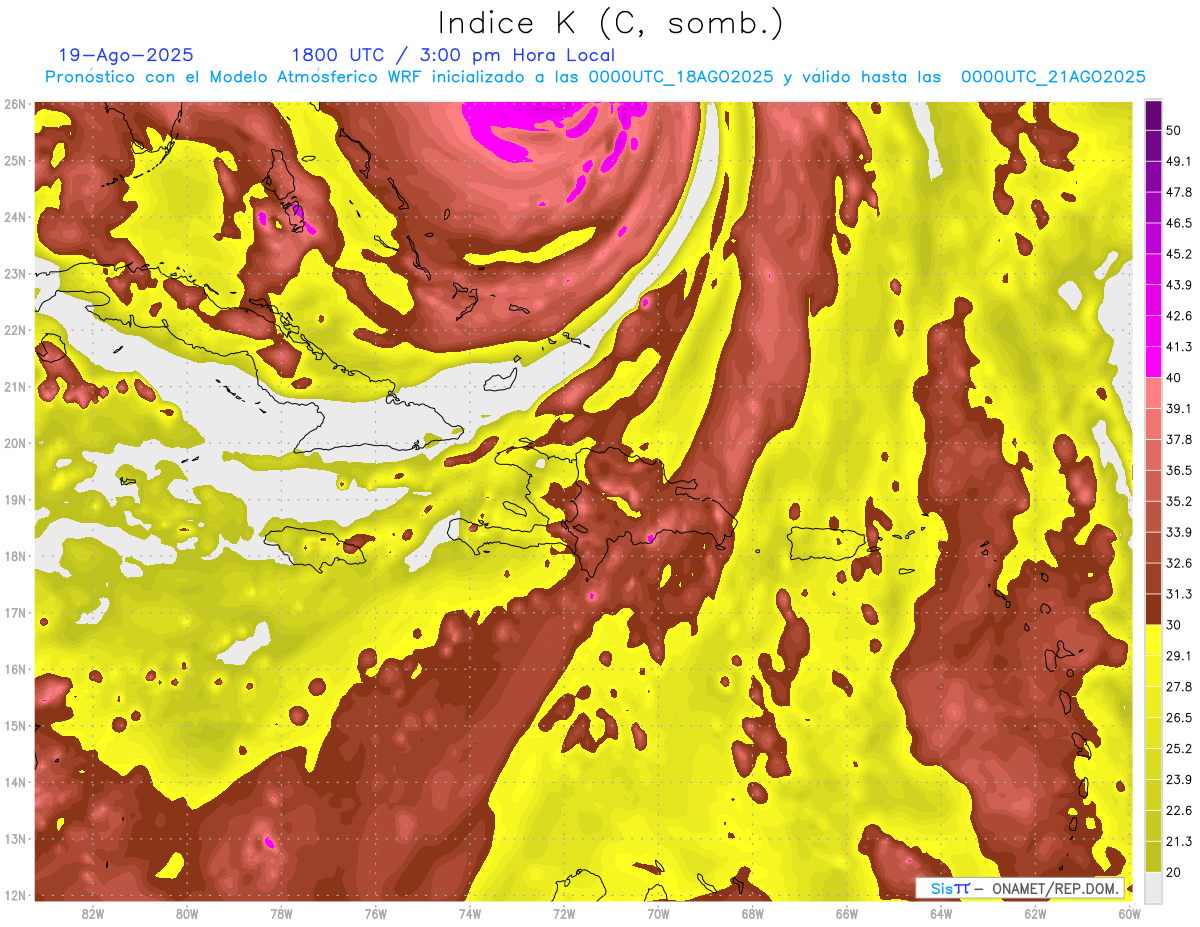Click the latitude label '16N'

click(x=14, y=669)
